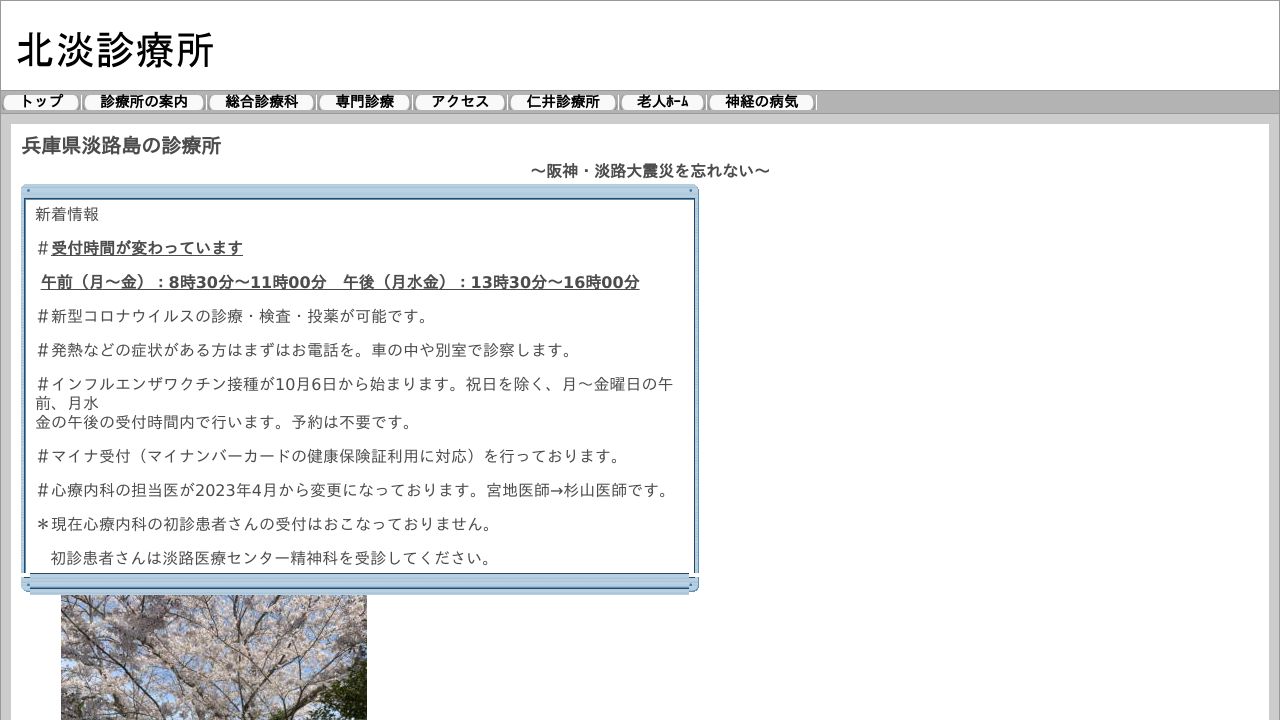Open the トップ navigation button
The height and width of the screenshot is (720, 1280).
tap(40, 101)
